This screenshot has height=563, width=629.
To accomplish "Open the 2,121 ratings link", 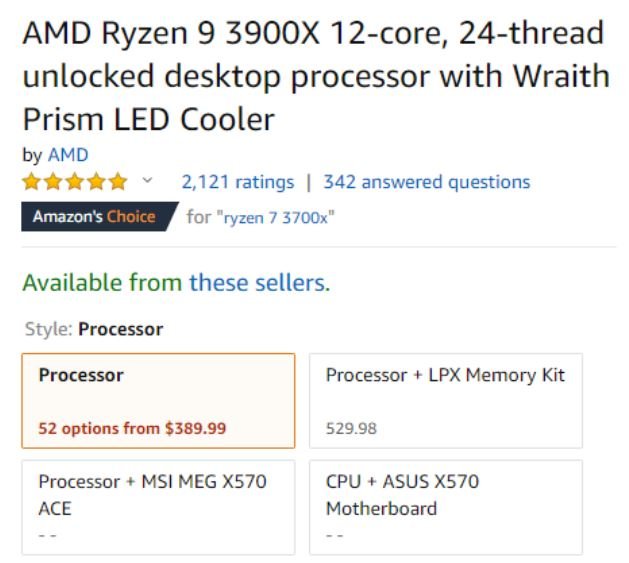I will 237,182.
